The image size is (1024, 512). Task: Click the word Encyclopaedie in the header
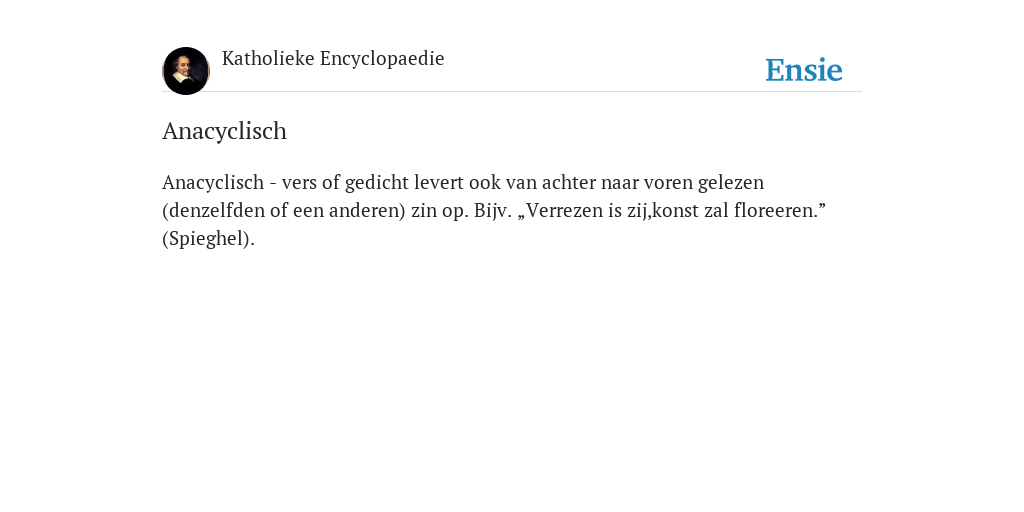(382, 59)
